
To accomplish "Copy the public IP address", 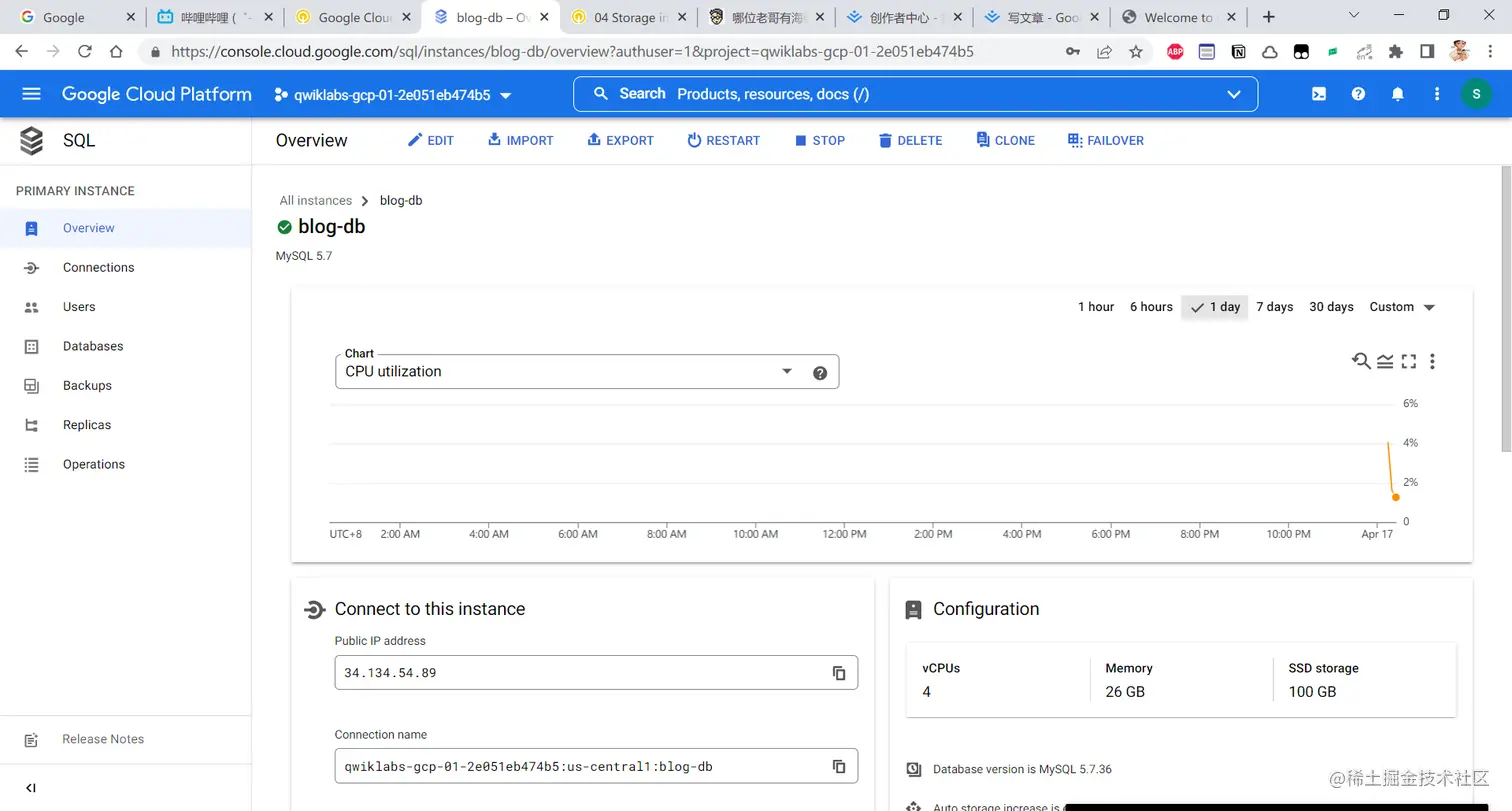I will [x=839, y=673].
